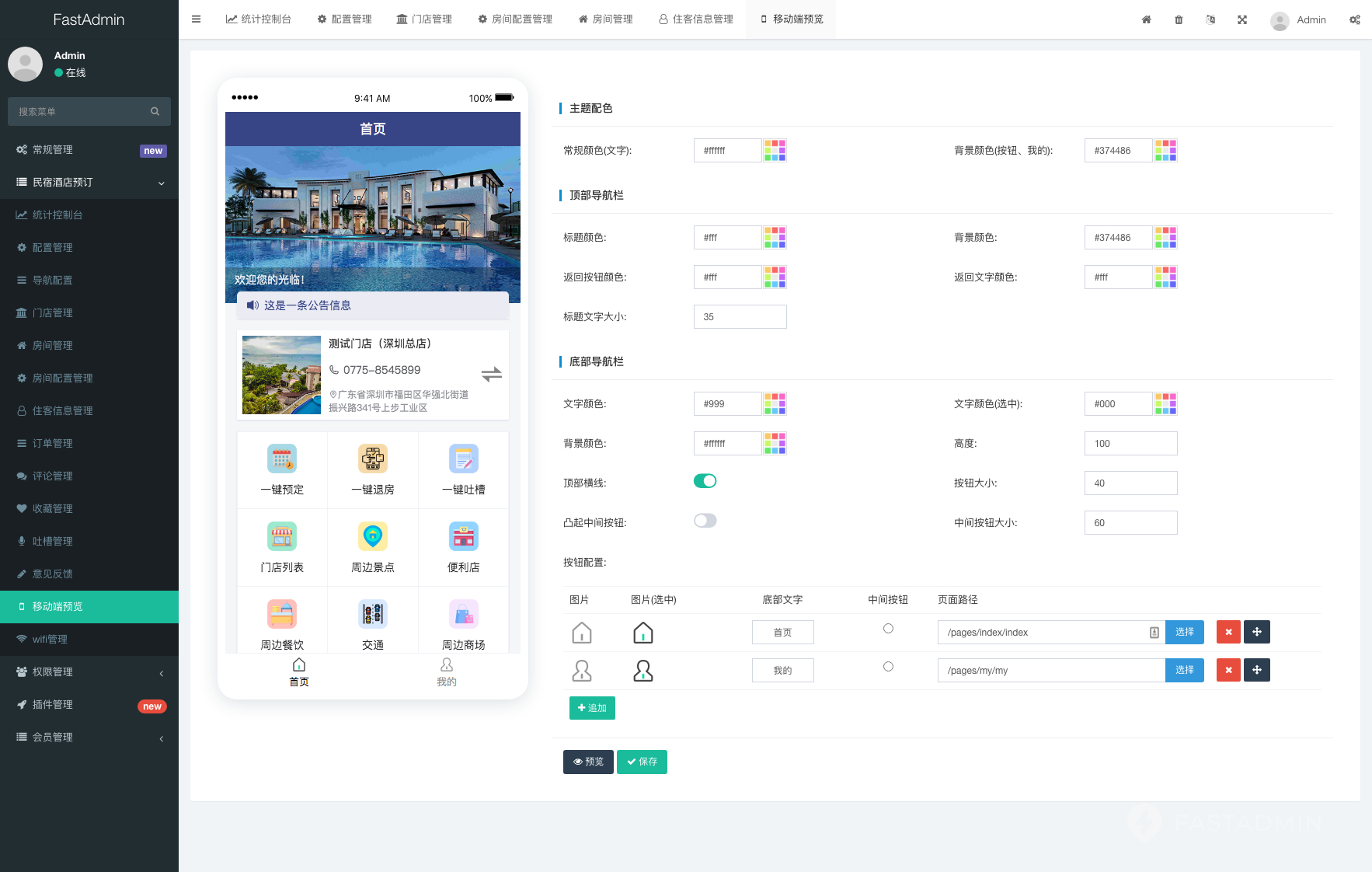Select the 中间按钮 radio for 首页 row
Viewport: 1372px width, 872px height.
(x=888, y=629)
